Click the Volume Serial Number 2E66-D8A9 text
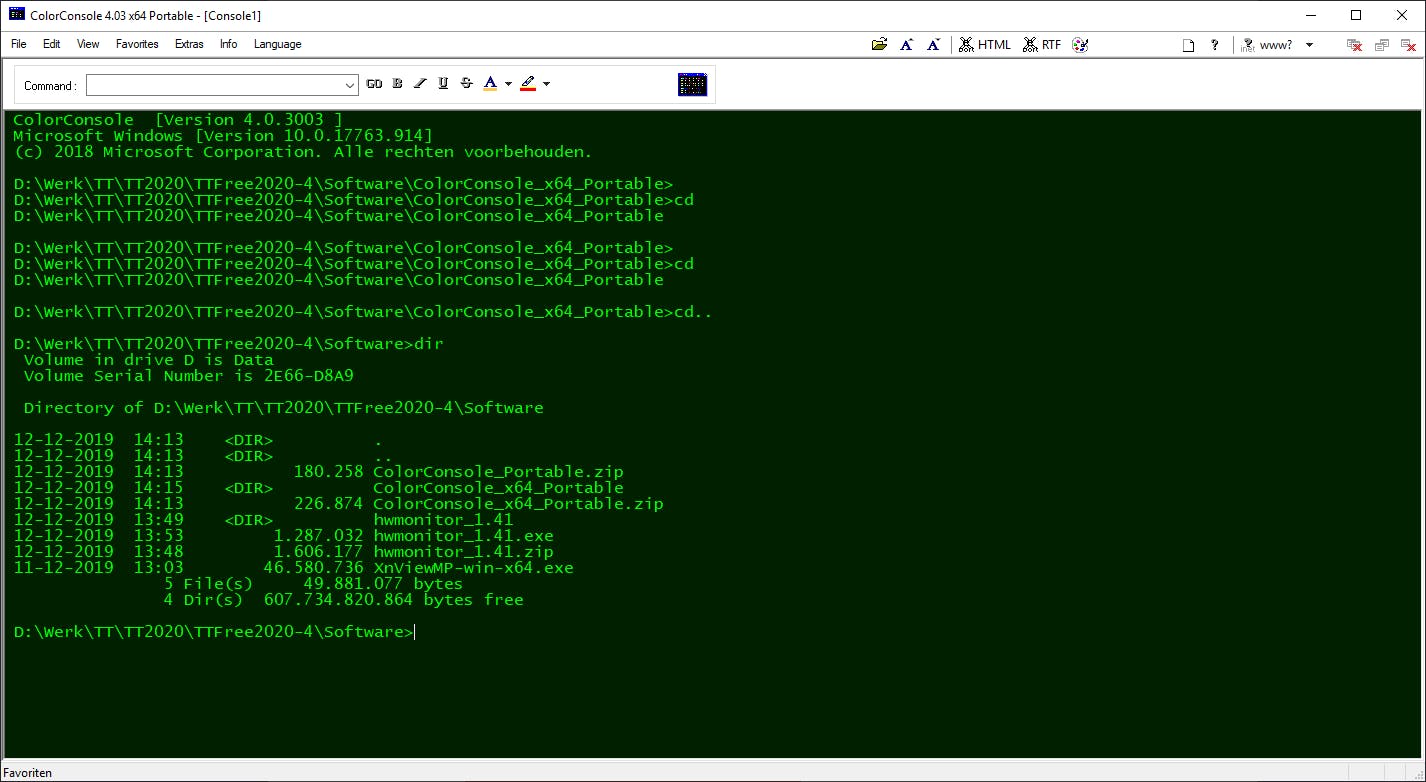Screen dimensions: 1426x782 pos(189,376)
